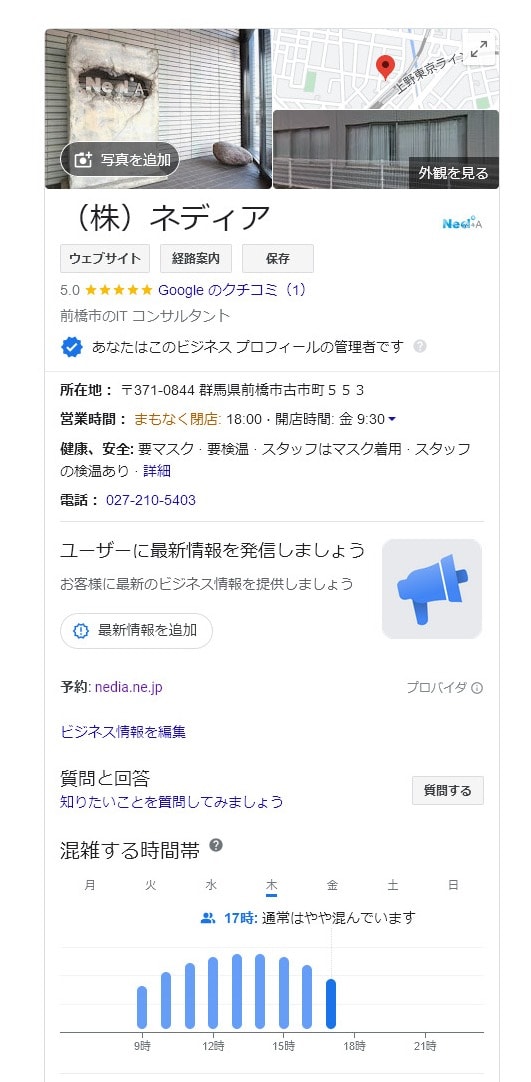
Task: Click the camera icon to add photo
Action: pos(83,160)
